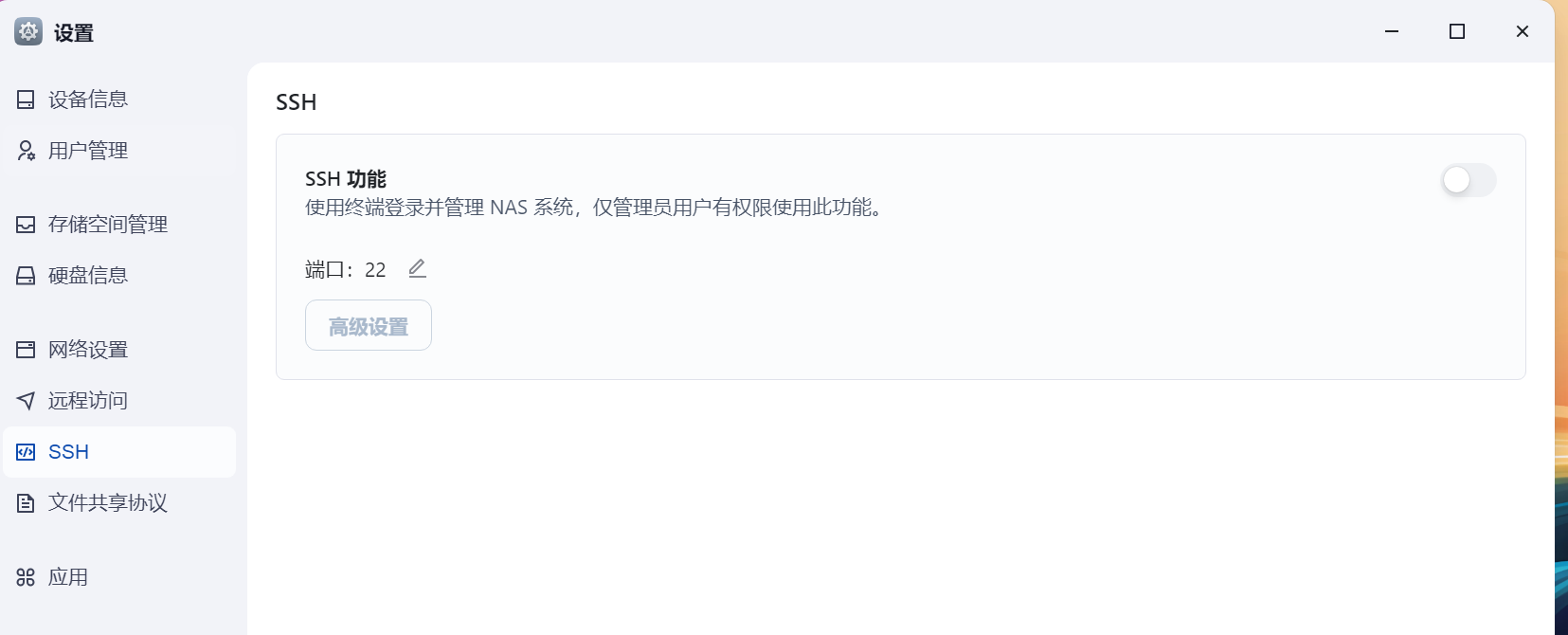
Task: Click the storage space management tray icon
Action: tap(26, 225)
